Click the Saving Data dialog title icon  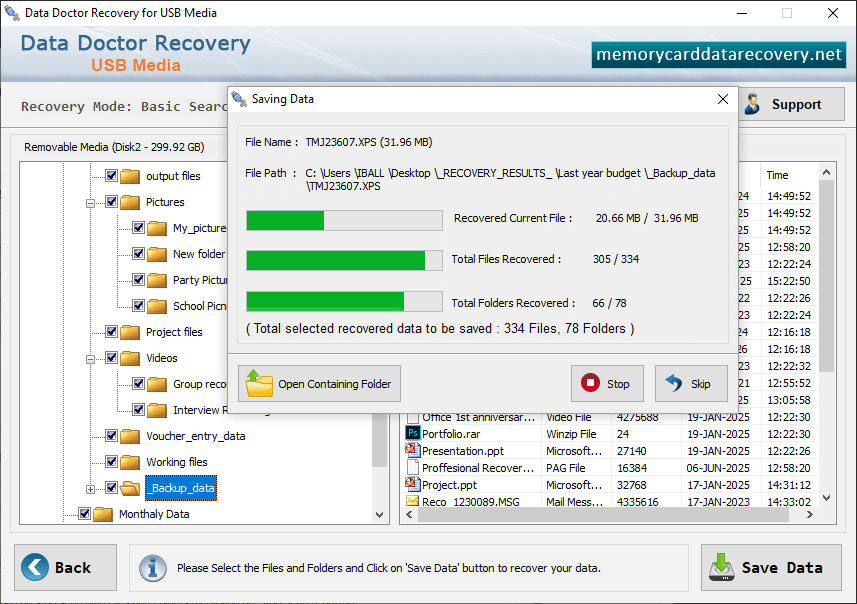(x=239, y=99)
